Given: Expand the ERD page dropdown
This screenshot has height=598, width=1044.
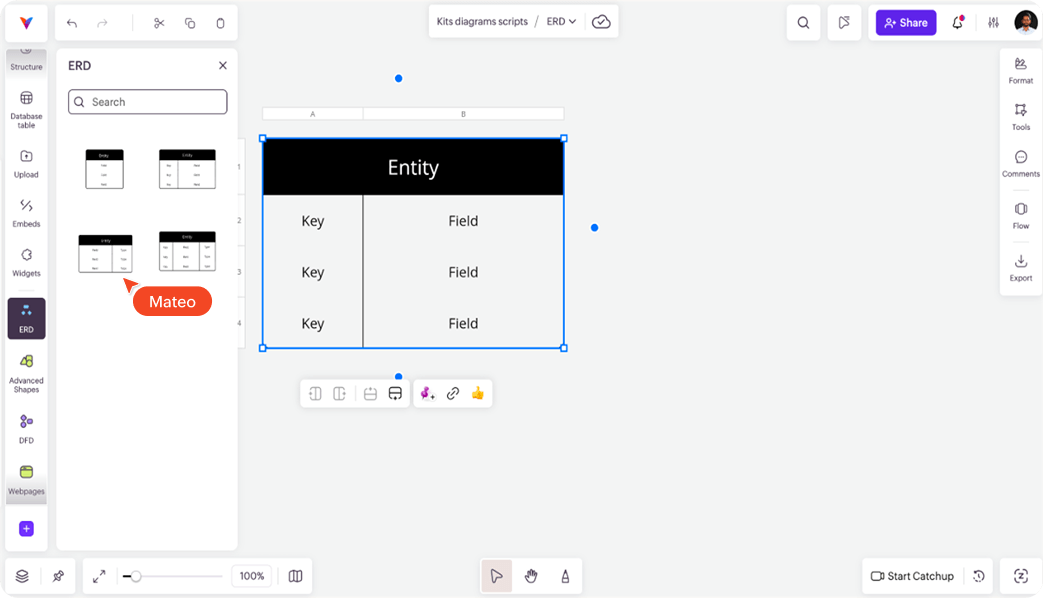Looking at the screenshot, I should point(561,22).
